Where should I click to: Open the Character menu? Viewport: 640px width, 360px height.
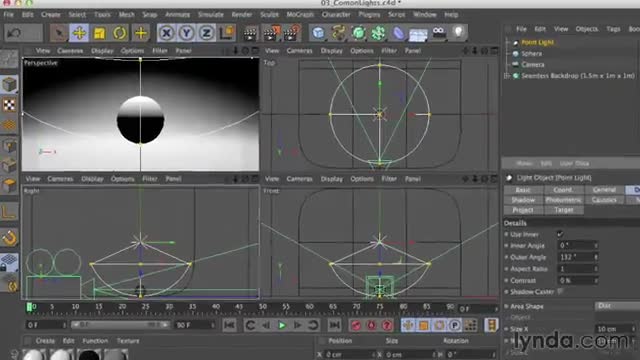pos(336,15)
